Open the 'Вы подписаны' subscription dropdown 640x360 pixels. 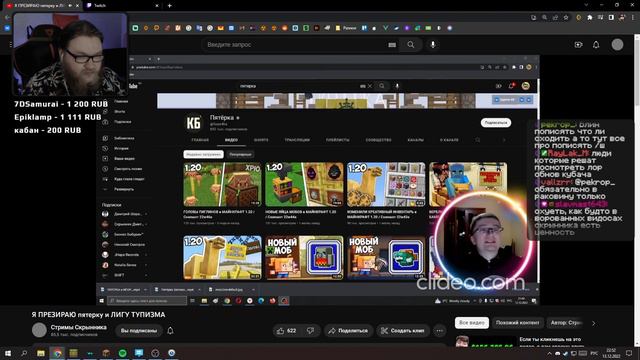pos(139,331)
